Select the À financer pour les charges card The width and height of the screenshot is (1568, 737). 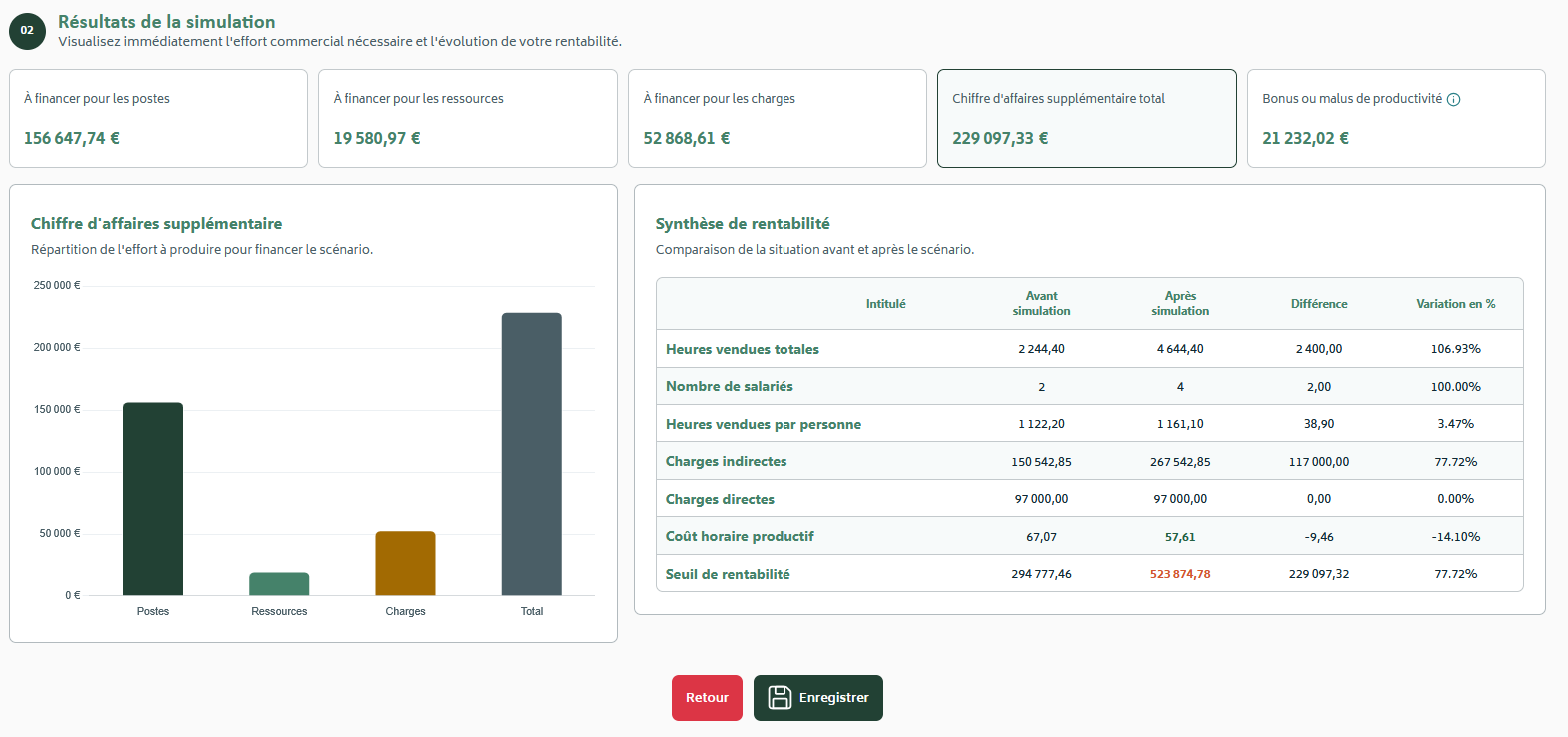coord(778,118)
